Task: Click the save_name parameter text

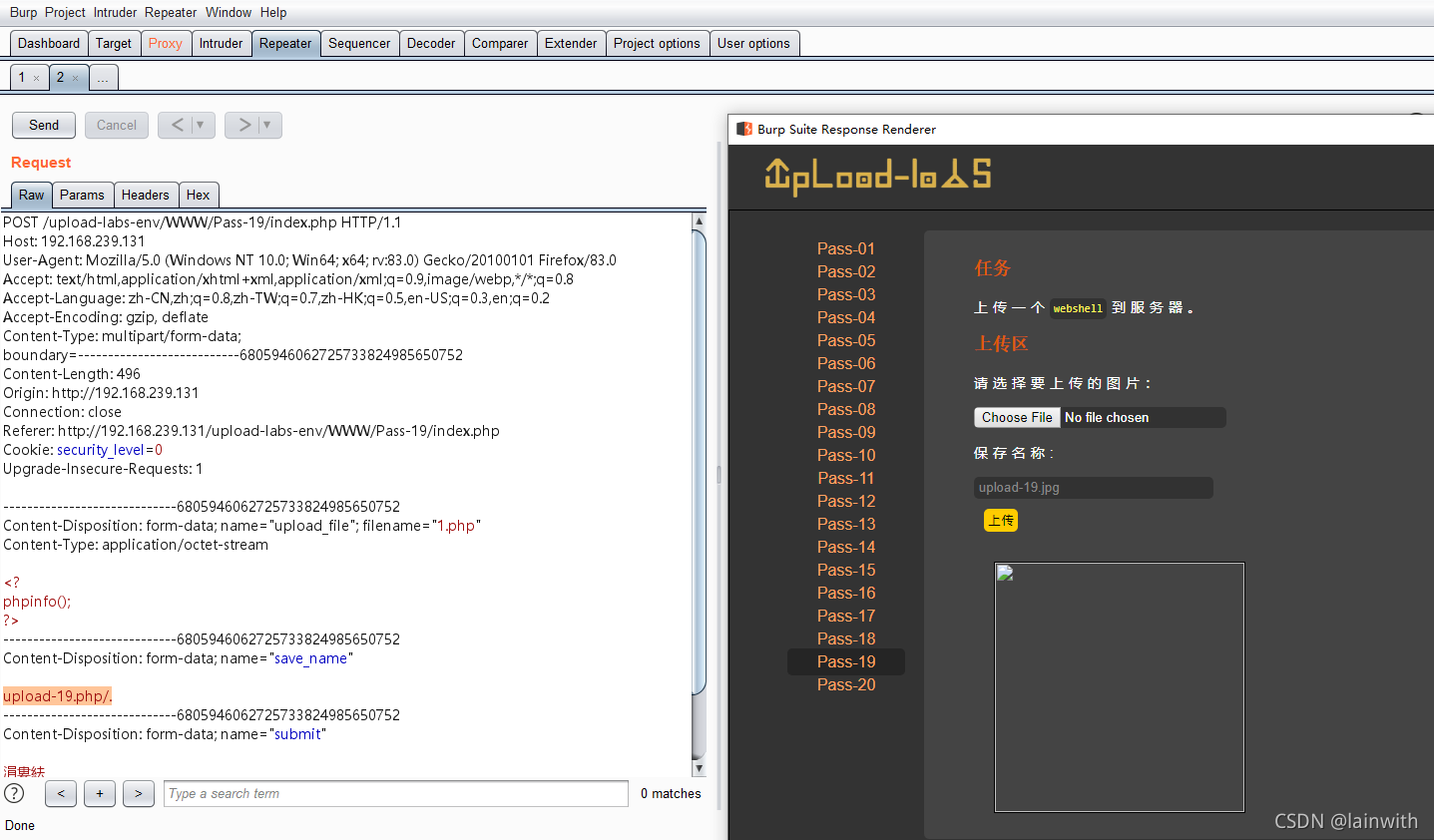Action: tap(310, 658)
